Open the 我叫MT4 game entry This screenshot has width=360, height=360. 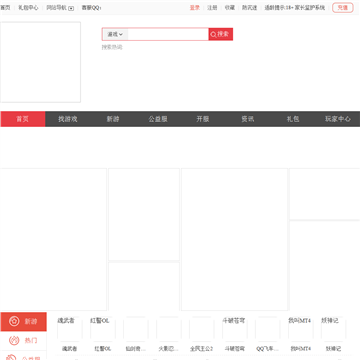click(301, 333)
